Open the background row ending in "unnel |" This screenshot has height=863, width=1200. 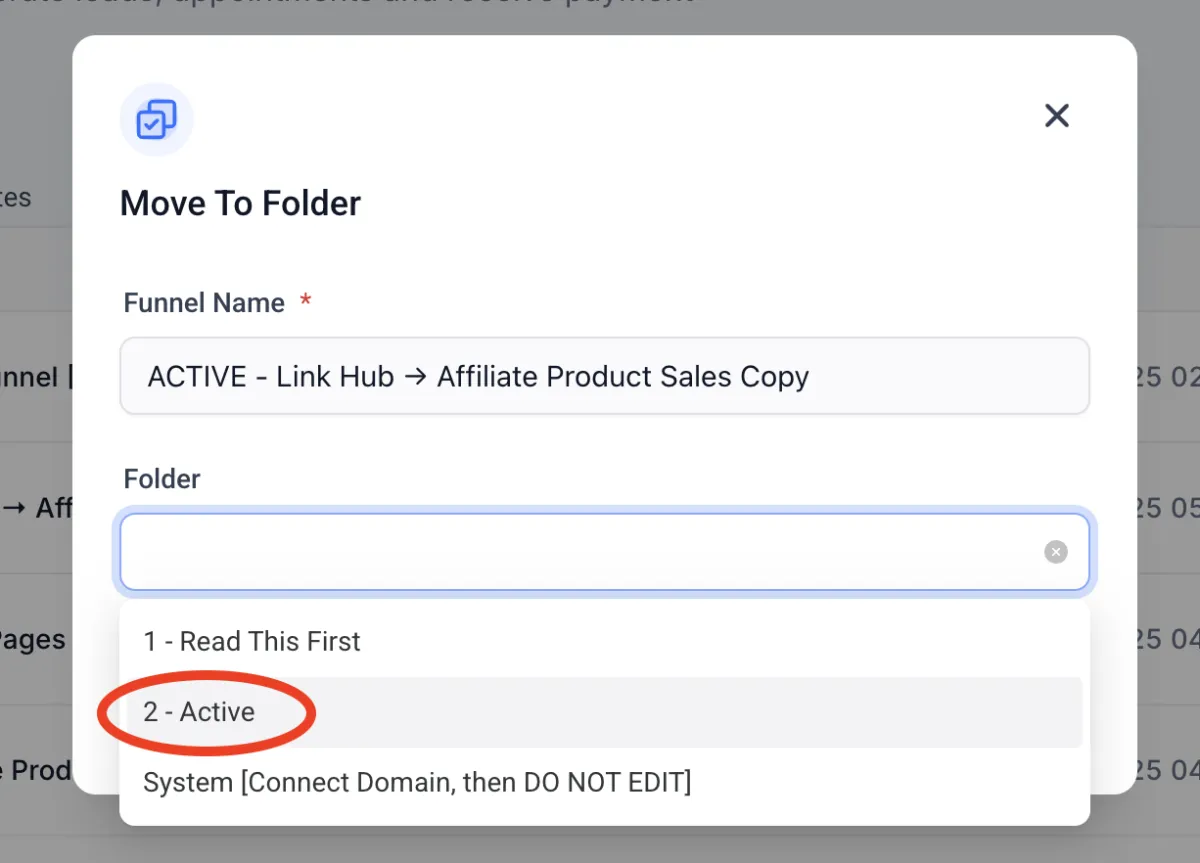(30, 377)
